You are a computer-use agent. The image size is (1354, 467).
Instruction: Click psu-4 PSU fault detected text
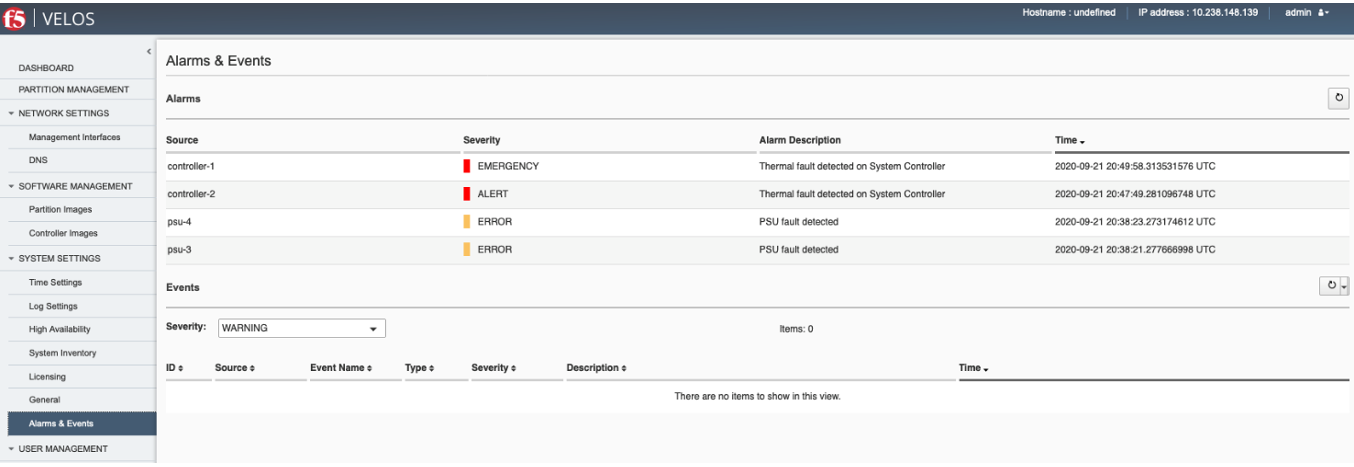tap(799, 222)
